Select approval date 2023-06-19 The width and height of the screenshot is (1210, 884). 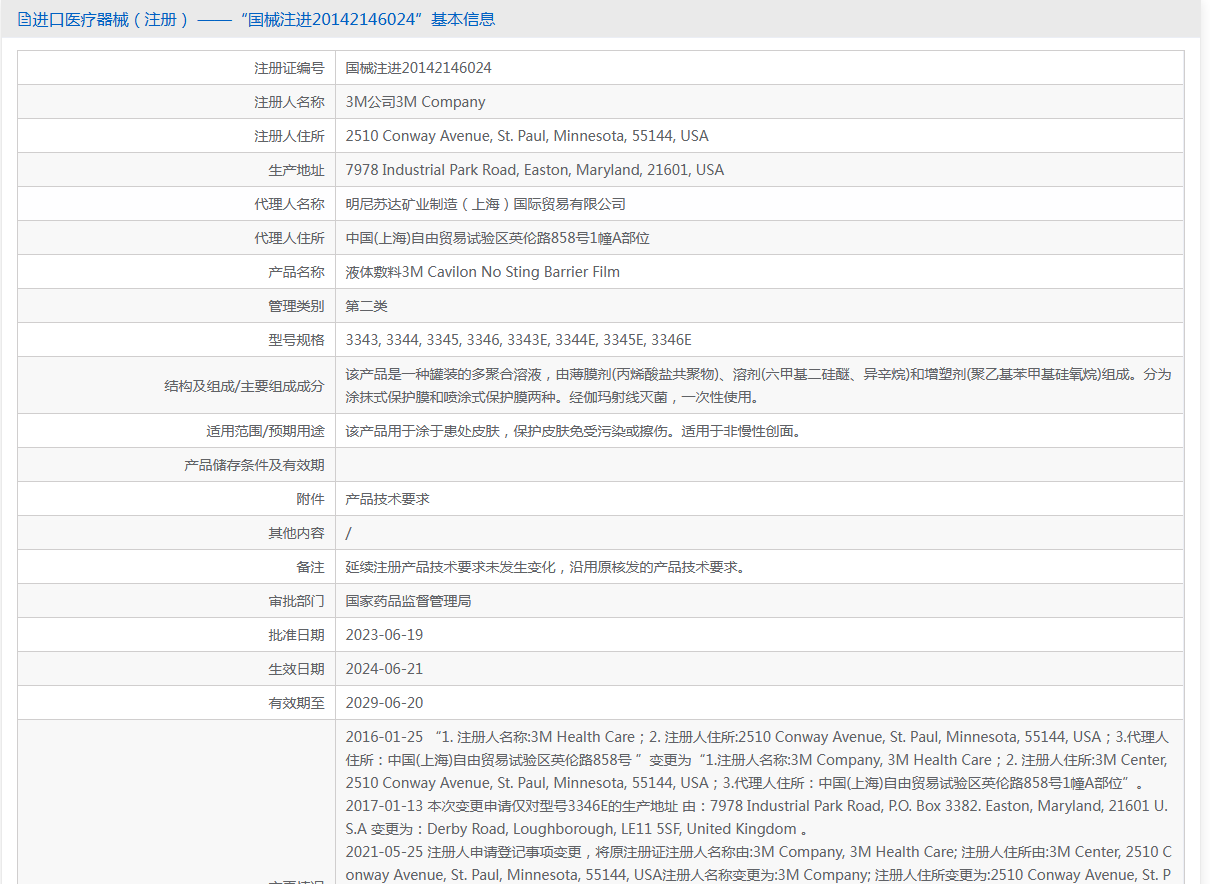(x=385, y=635)
